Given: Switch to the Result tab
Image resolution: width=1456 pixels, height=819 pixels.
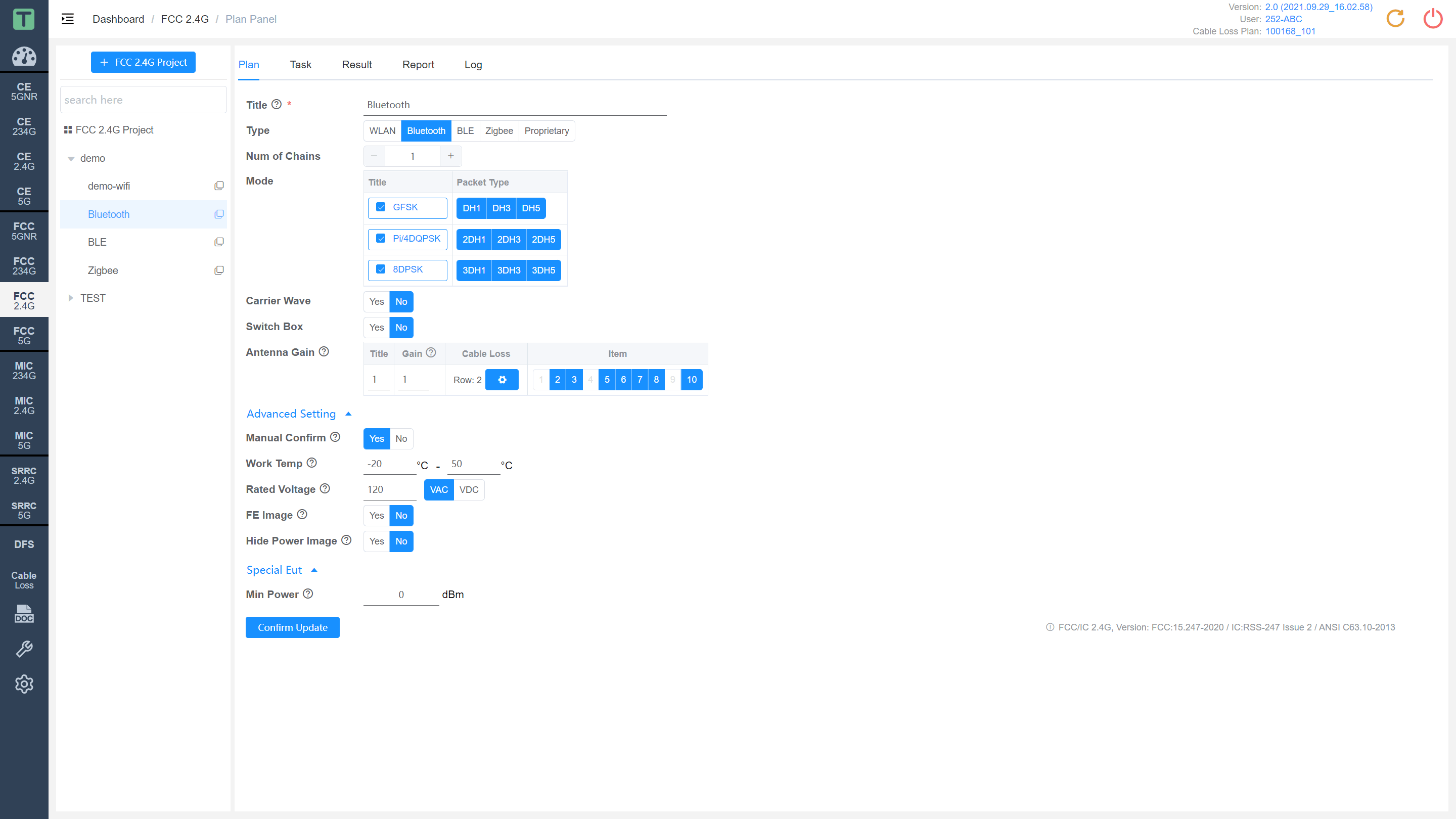Looking at the screenshot, I should [356, 64].
